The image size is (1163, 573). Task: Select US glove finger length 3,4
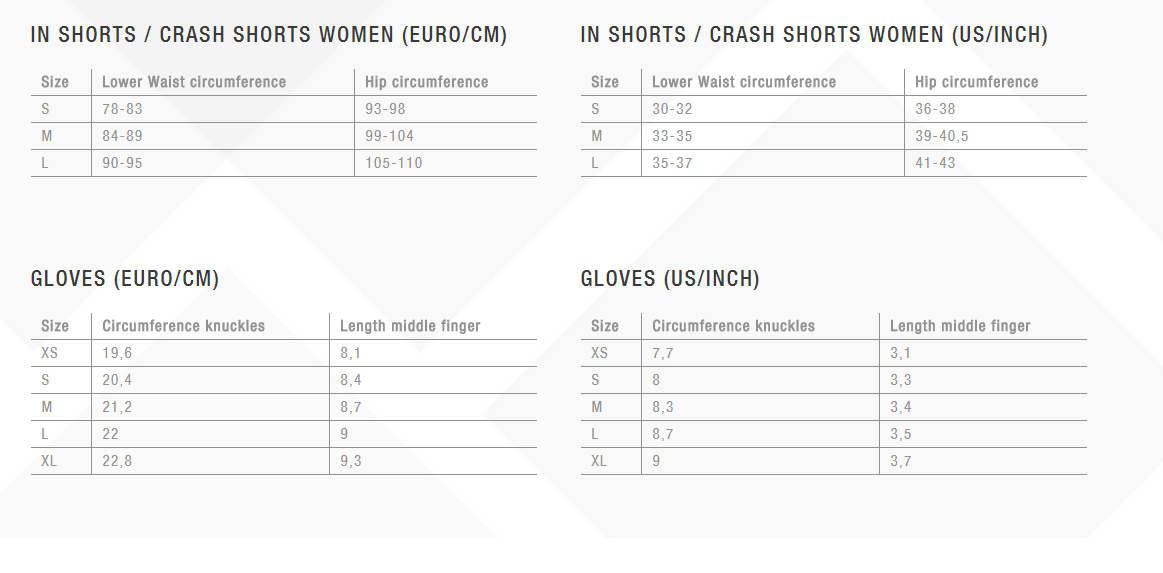click(x=901, y=407)
